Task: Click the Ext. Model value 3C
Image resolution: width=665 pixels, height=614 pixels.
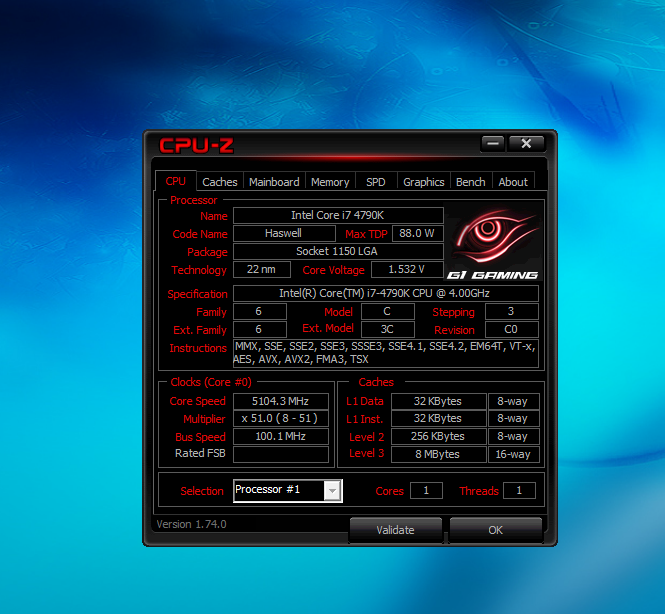Action: point(388,329)
